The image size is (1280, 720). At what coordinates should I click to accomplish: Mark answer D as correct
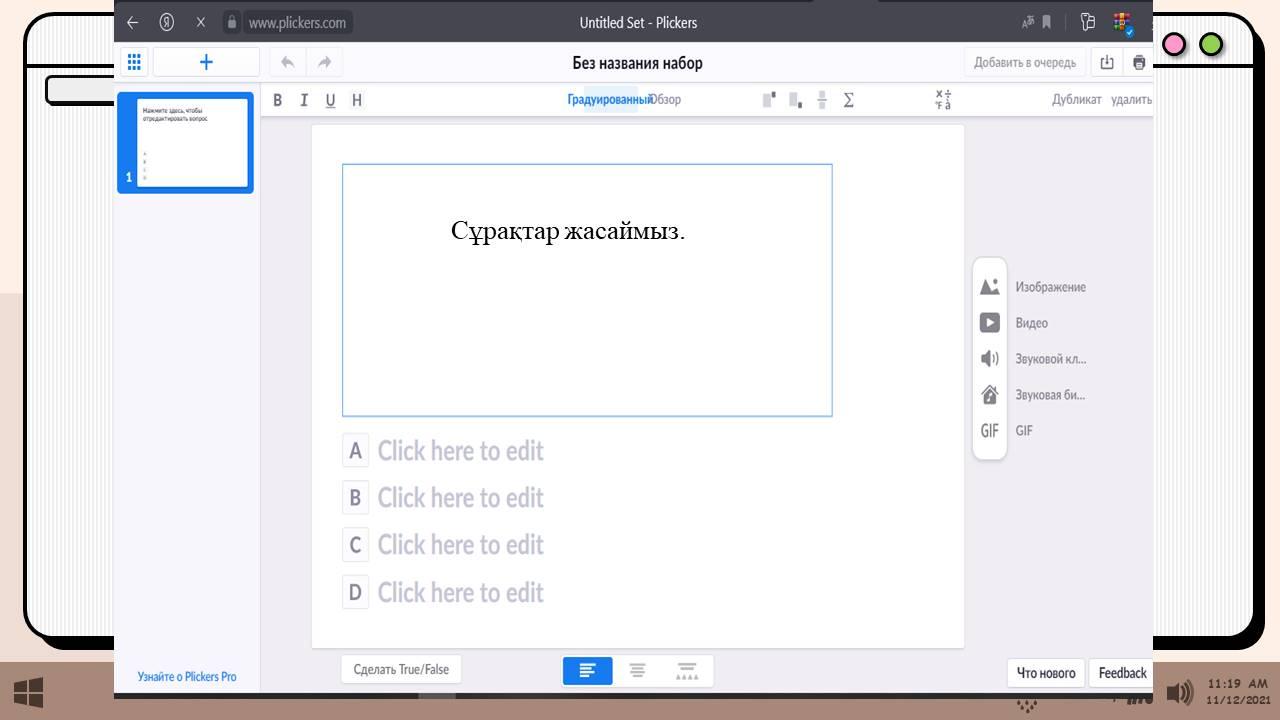point(355,592)
